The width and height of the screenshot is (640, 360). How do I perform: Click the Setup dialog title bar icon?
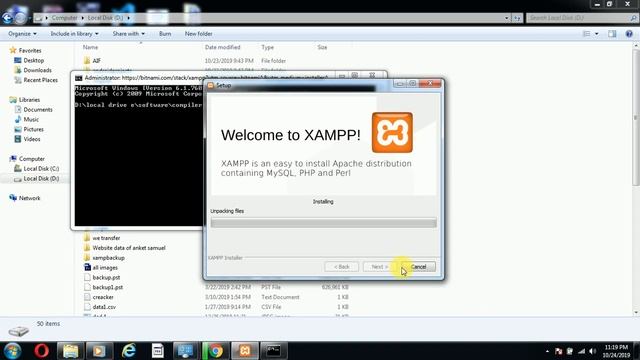211,85
